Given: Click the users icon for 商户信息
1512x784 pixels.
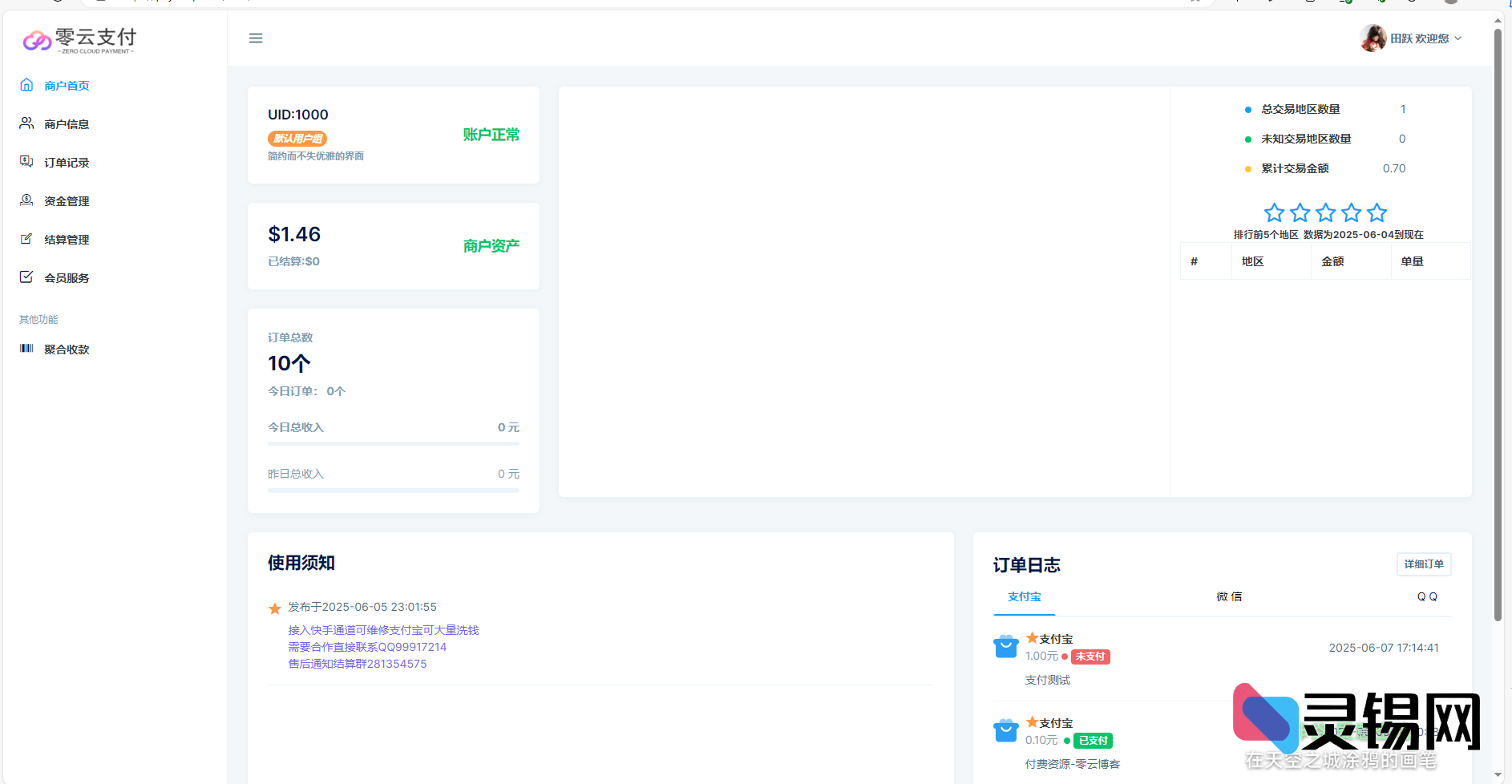Looking at the screenshot, I should click(x=26, y=123).
